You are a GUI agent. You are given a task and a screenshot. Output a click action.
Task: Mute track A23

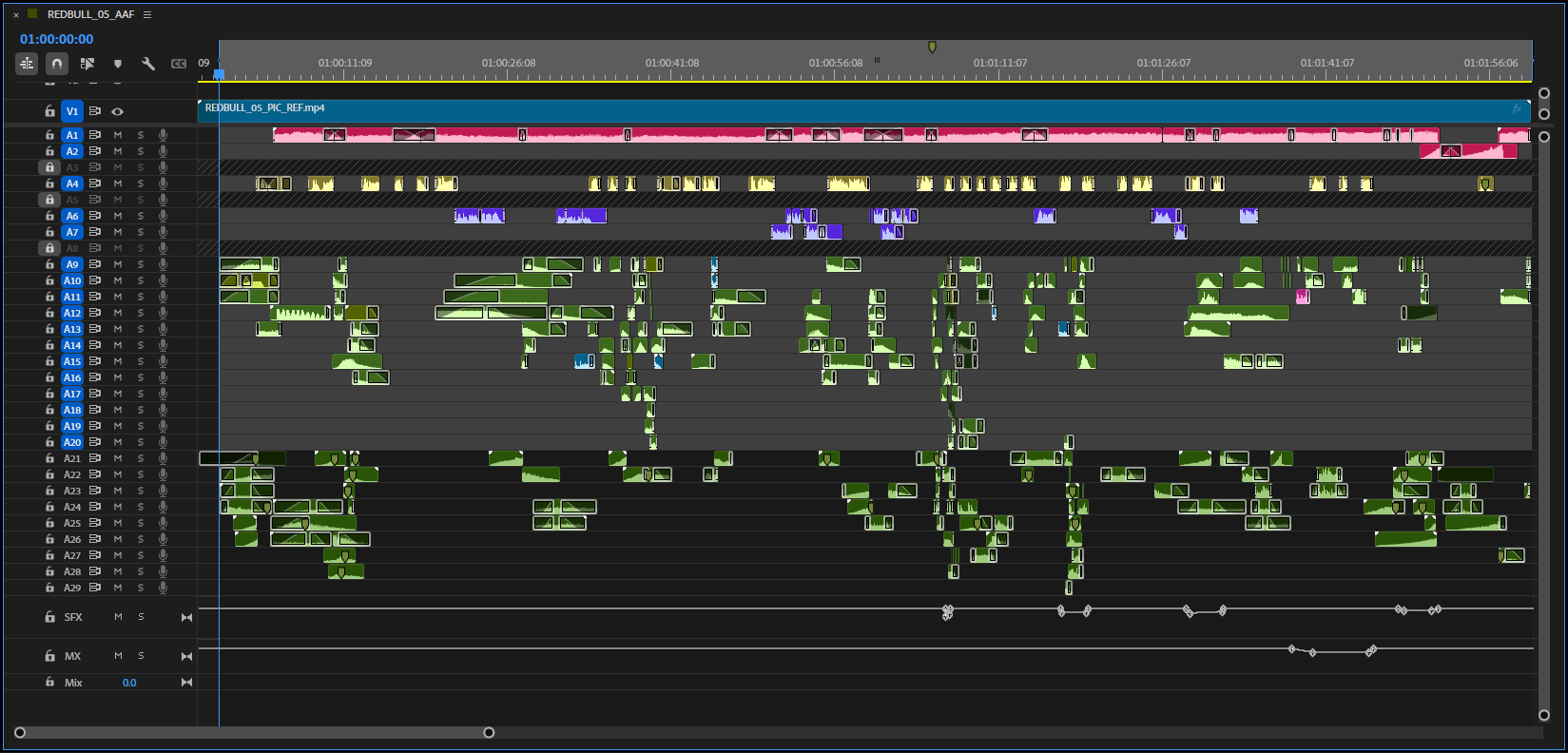[x=118, y=491]
